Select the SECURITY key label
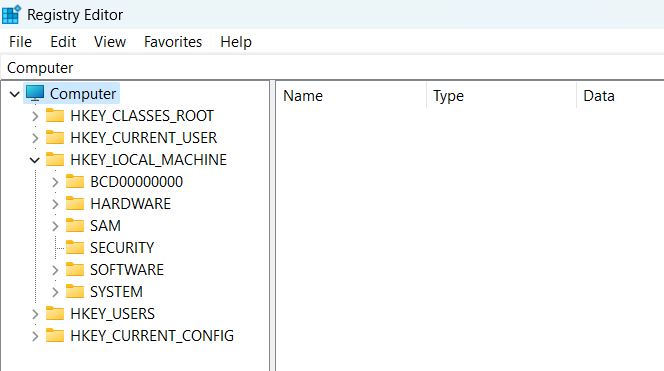 point(122,248)
